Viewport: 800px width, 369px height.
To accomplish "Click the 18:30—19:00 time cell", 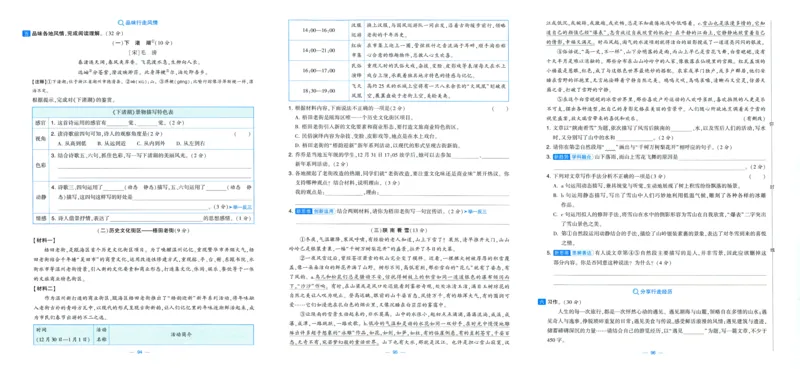I will point(318,91).
